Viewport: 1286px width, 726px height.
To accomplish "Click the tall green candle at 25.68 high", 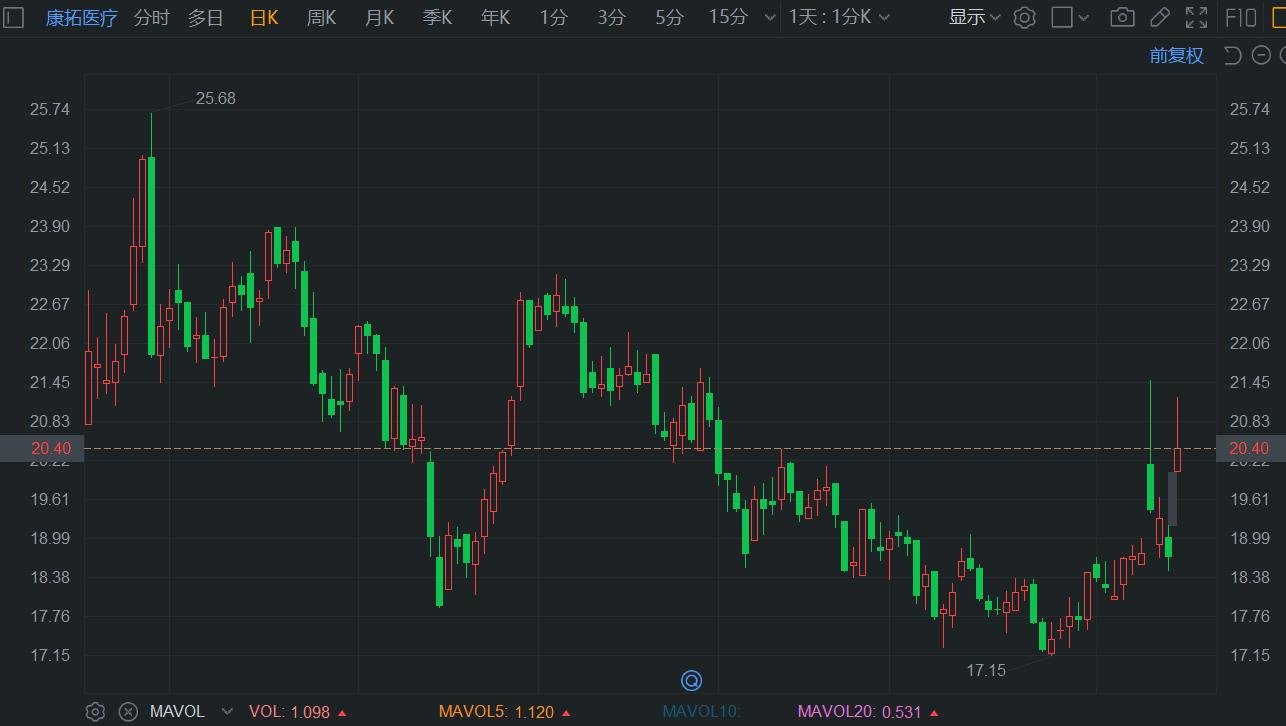I will click(x=151, y=255).
